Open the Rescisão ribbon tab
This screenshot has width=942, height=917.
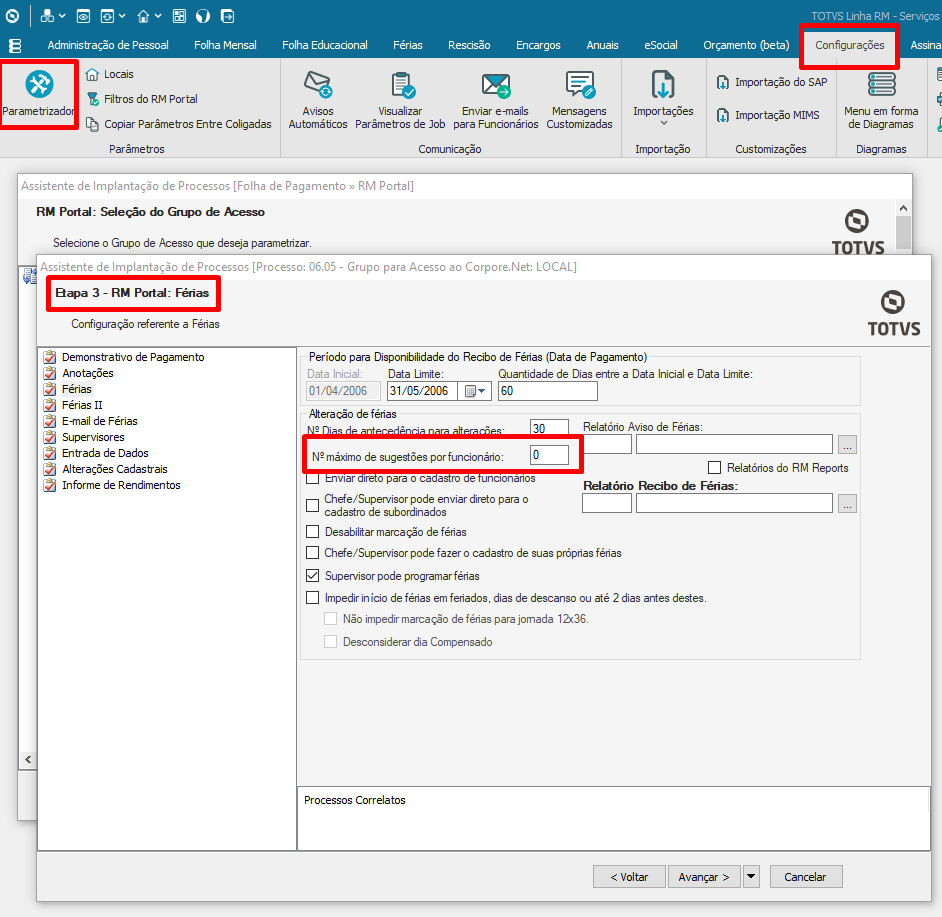[469, 45]
